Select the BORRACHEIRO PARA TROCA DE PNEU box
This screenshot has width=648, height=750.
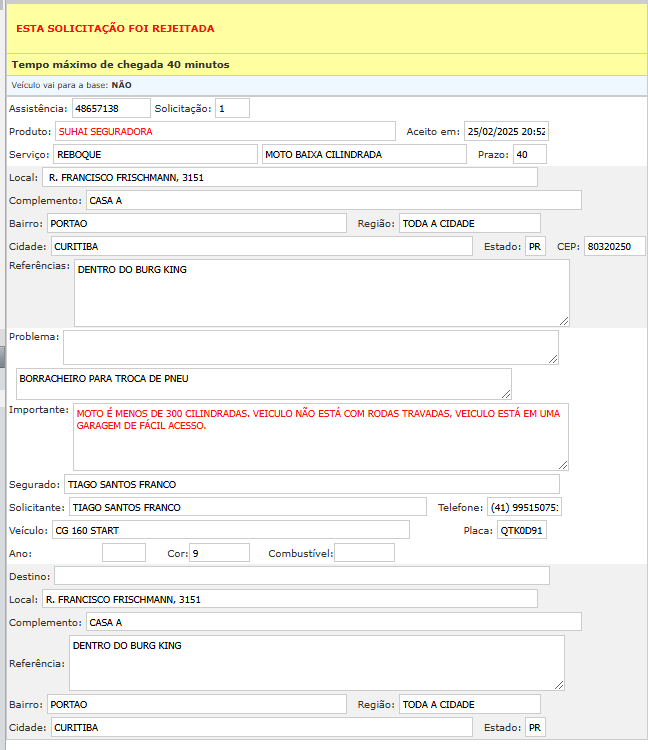coord(263,383)
